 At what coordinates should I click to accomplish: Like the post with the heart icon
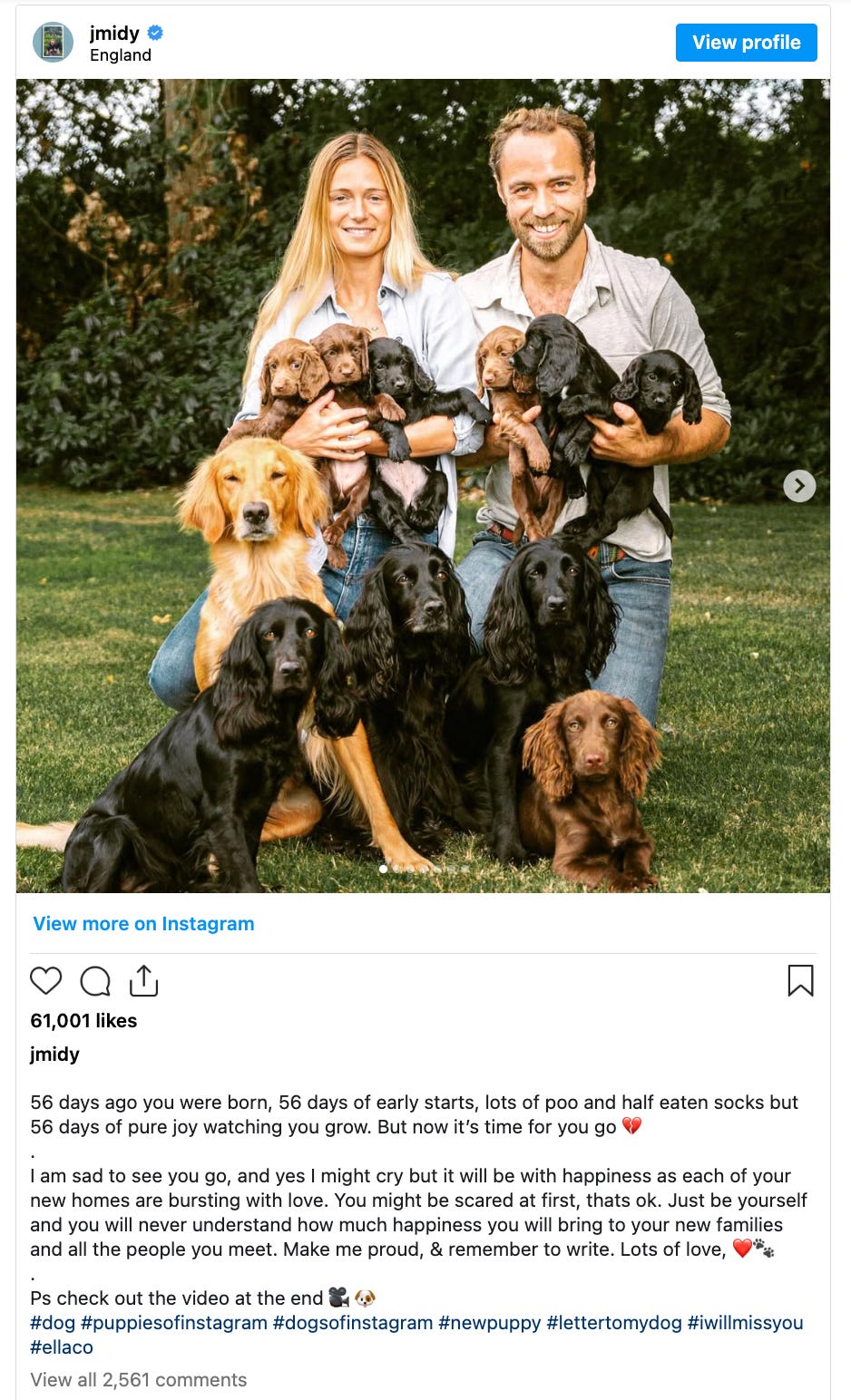[46, 981]
